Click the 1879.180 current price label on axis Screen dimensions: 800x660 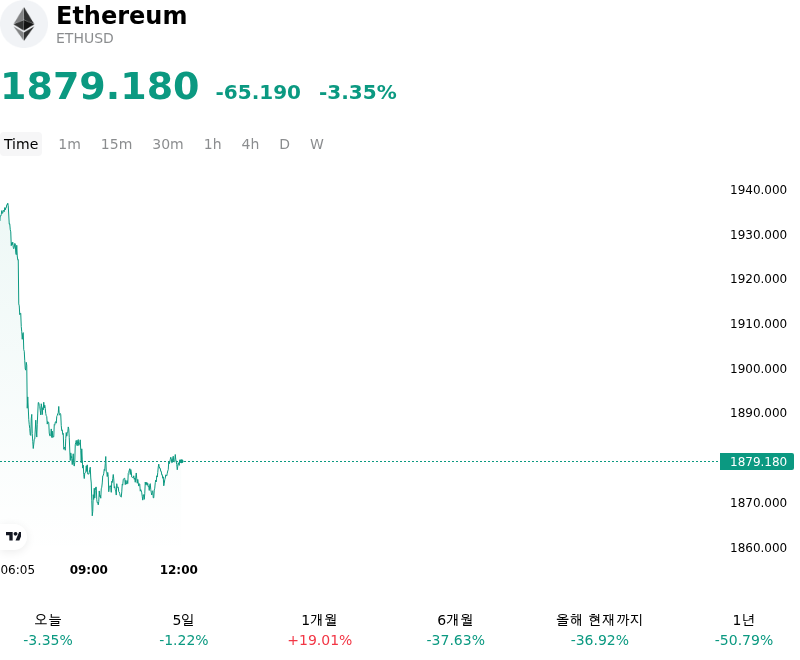(x=757, y=462)
